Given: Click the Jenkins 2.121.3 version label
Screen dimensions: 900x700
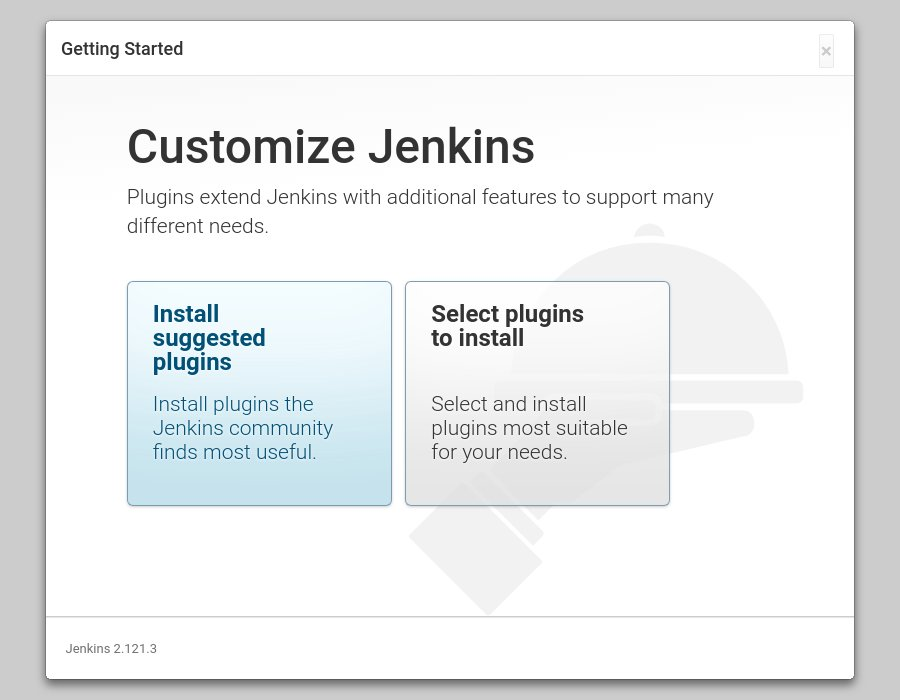Looking at the screenshot, I should coord(111,648).
